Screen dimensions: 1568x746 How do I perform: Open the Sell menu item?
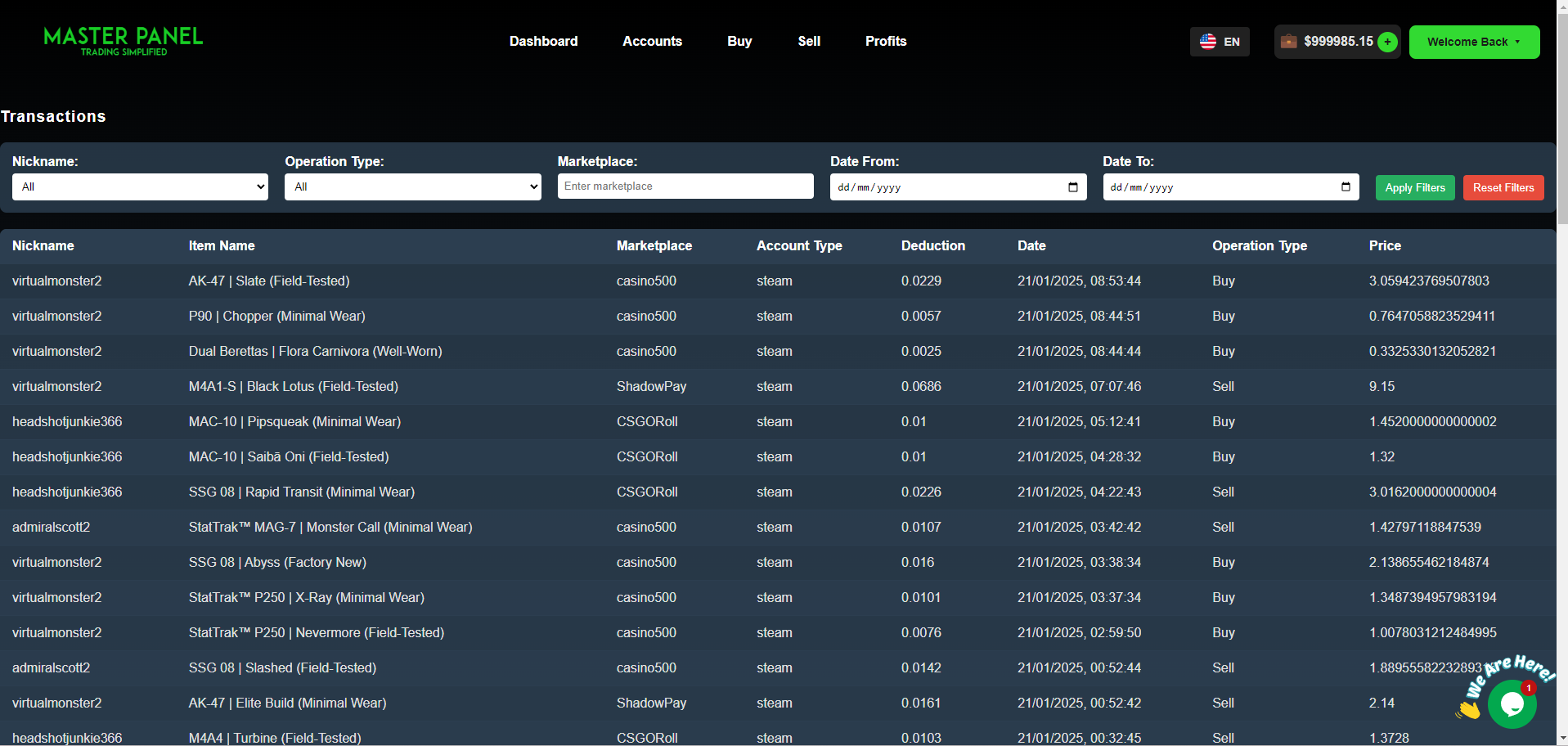tap(809, 41)
